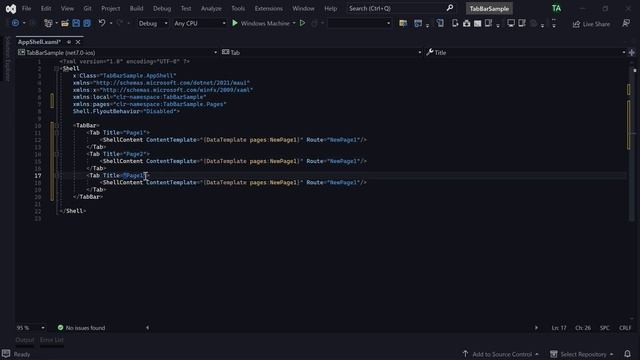Start debugging with green Windows Machine arrow
Screen dimensions: 640x360
(235, 23)
